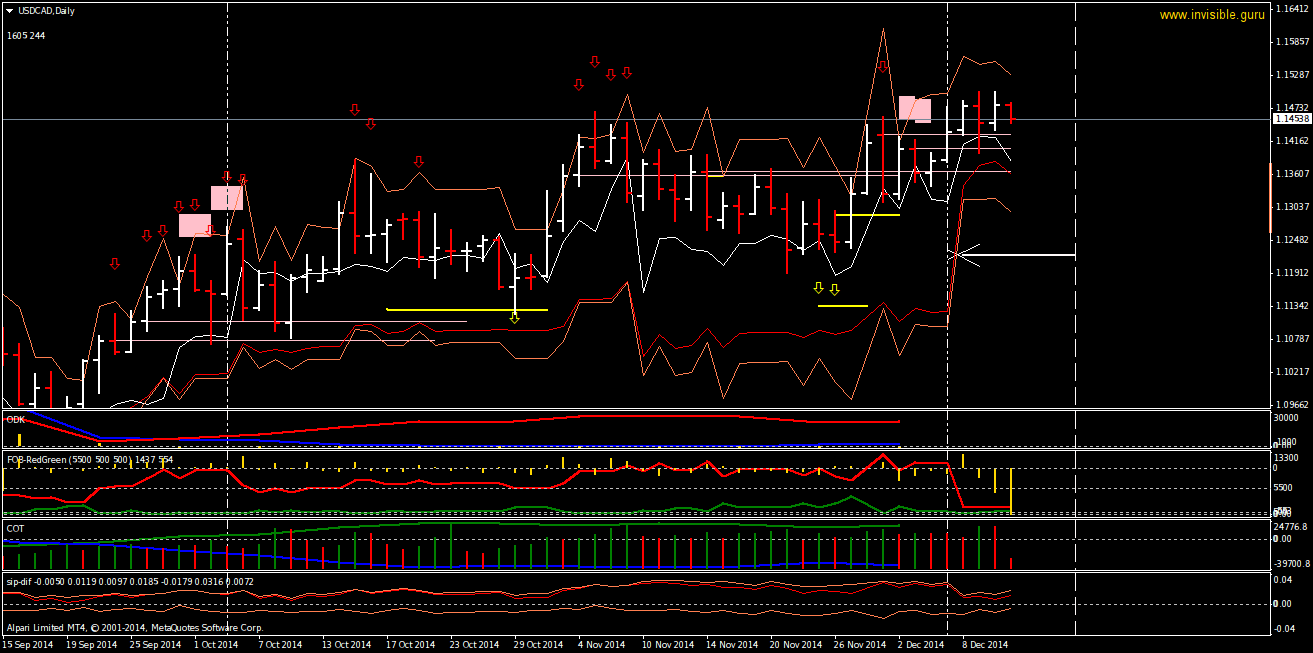1313x653 pixels.
Task: Click the 1.09662 price scale value
Action: [x=1294, y=405]
